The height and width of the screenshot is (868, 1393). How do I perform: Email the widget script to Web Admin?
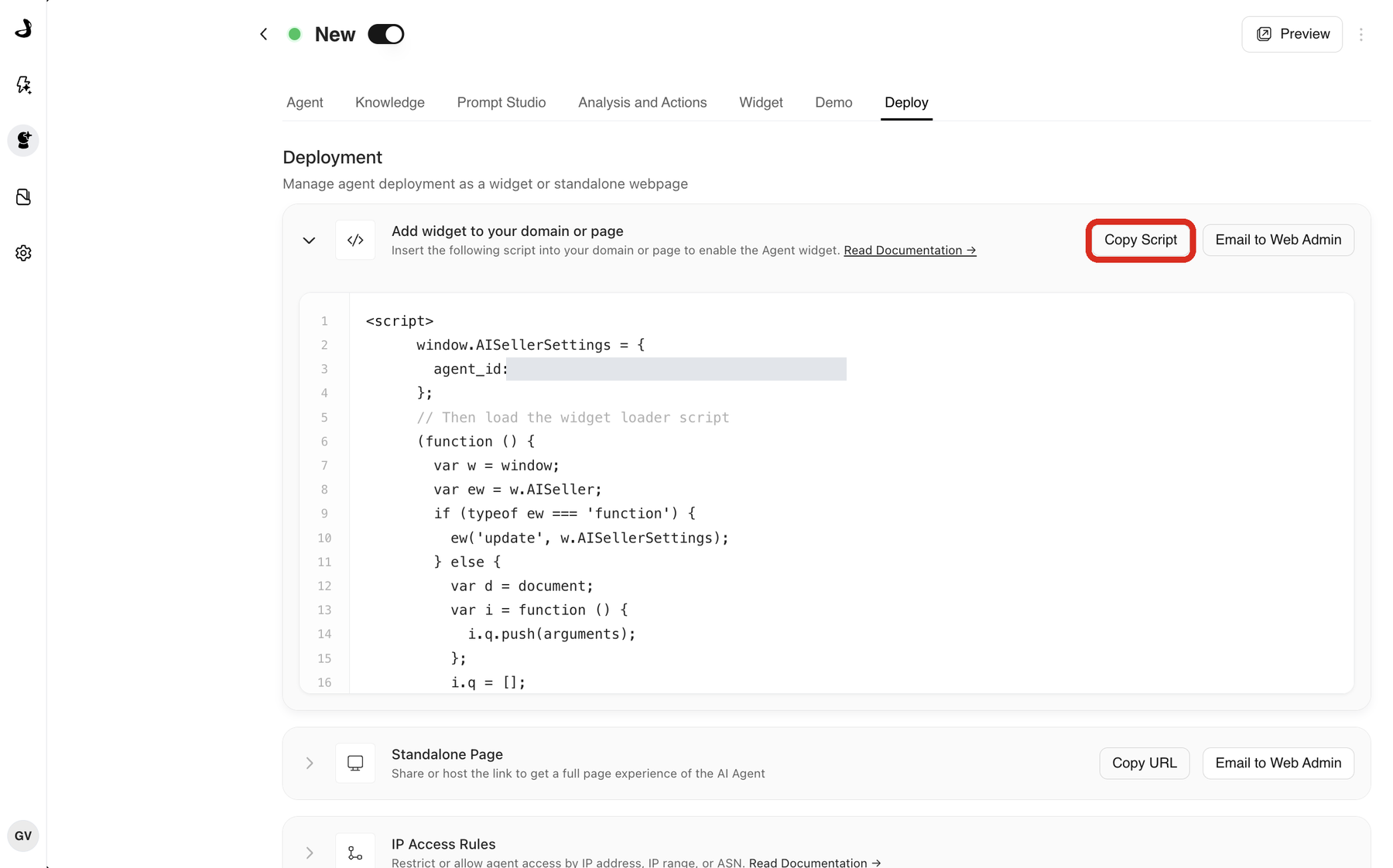(x=1278, y=240)
